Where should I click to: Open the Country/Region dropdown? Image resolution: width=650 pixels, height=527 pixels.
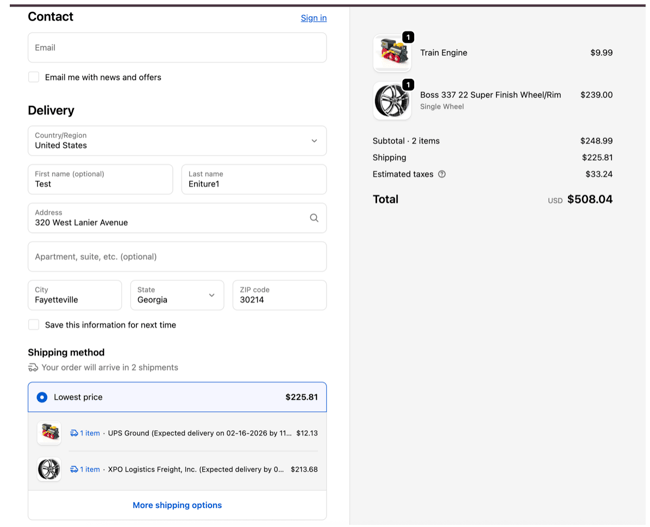(x=177, y=141)
